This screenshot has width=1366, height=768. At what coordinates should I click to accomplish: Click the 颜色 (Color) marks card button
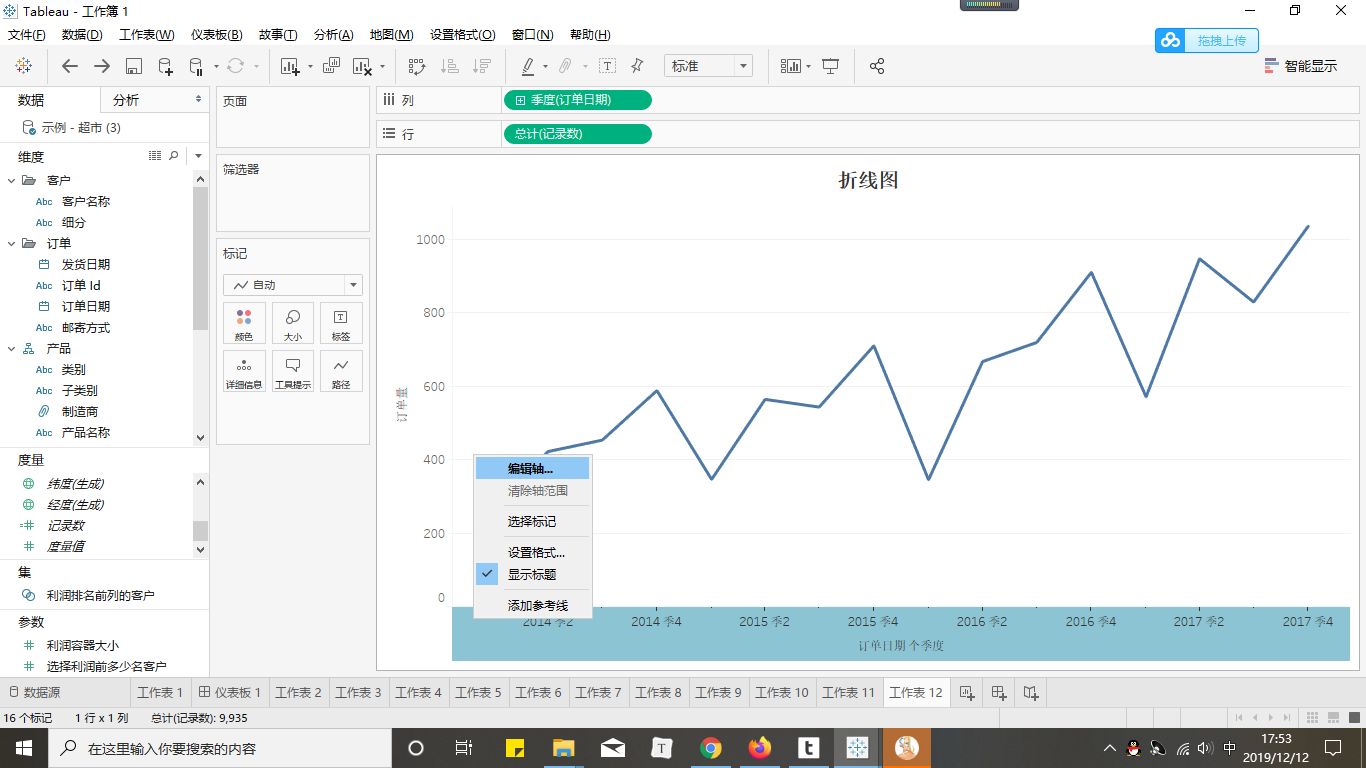point(244,323)
